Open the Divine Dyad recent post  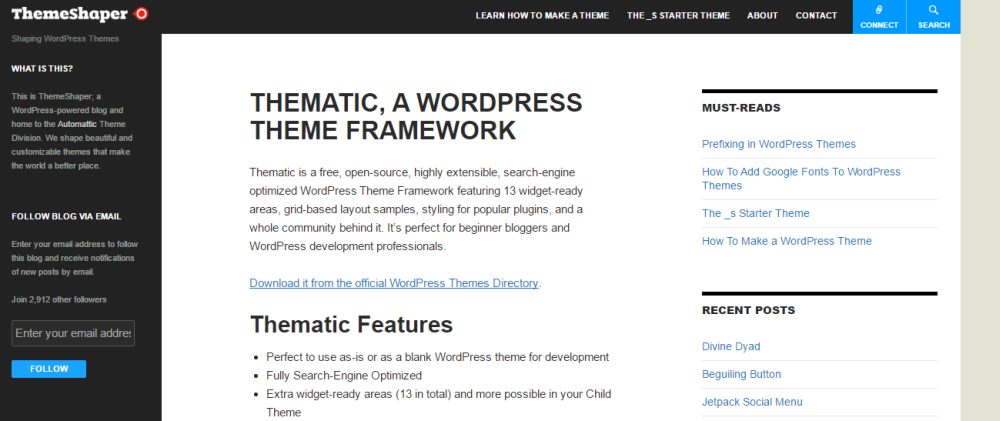click(x=731, y=346)
